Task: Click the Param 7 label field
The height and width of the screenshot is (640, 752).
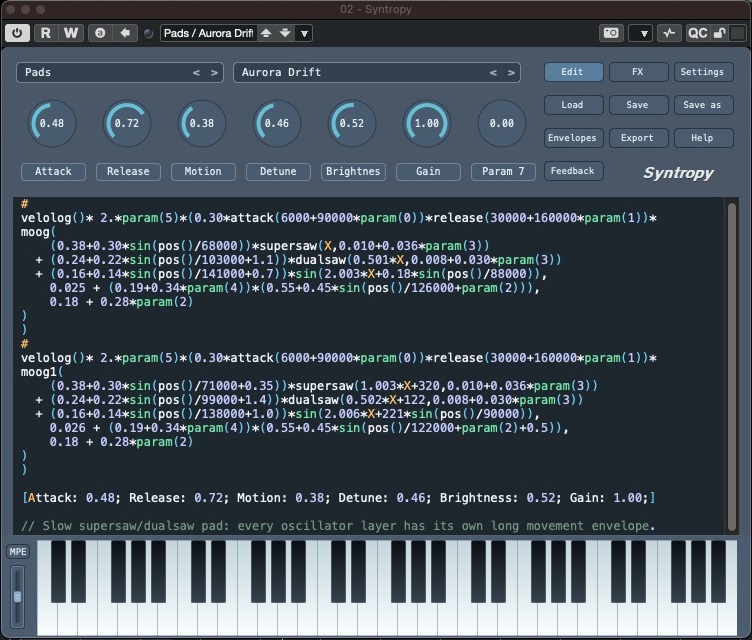Action: [503, 172]
